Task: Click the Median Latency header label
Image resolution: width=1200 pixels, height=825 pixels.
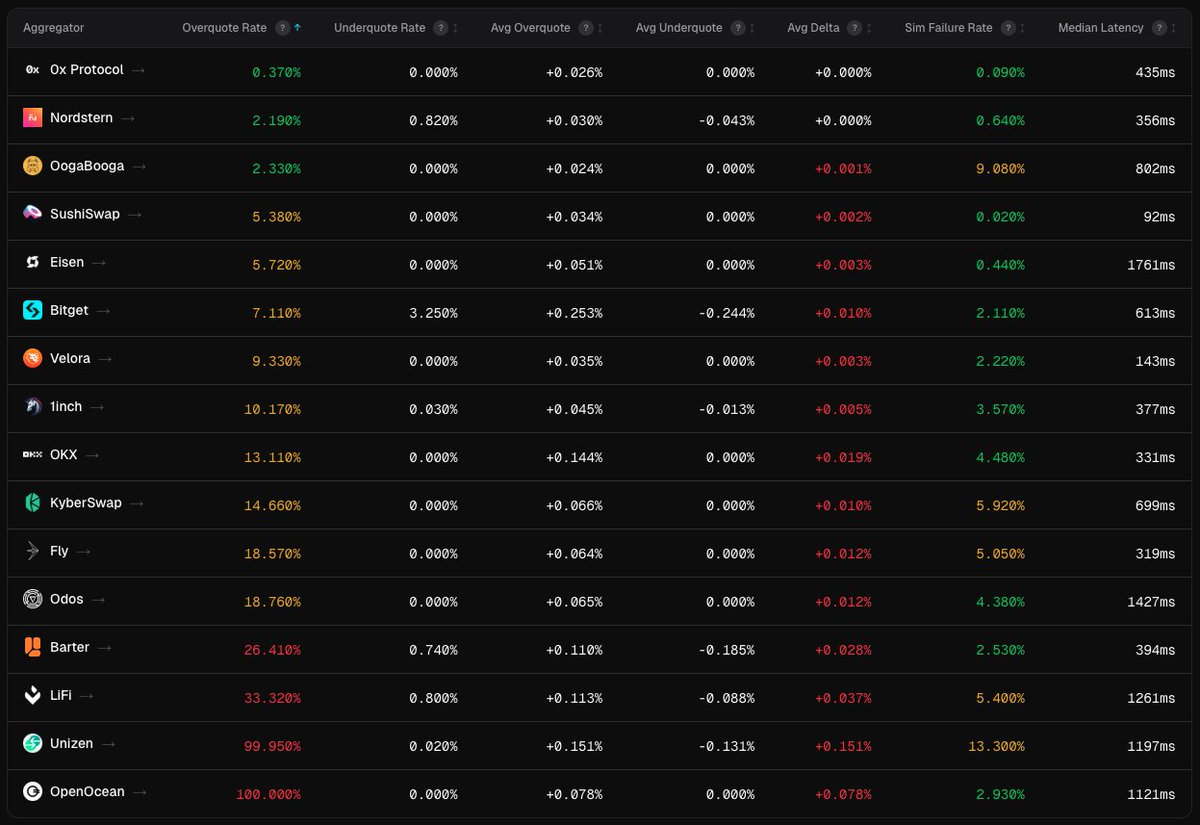Action: (x=1101, y=28)
